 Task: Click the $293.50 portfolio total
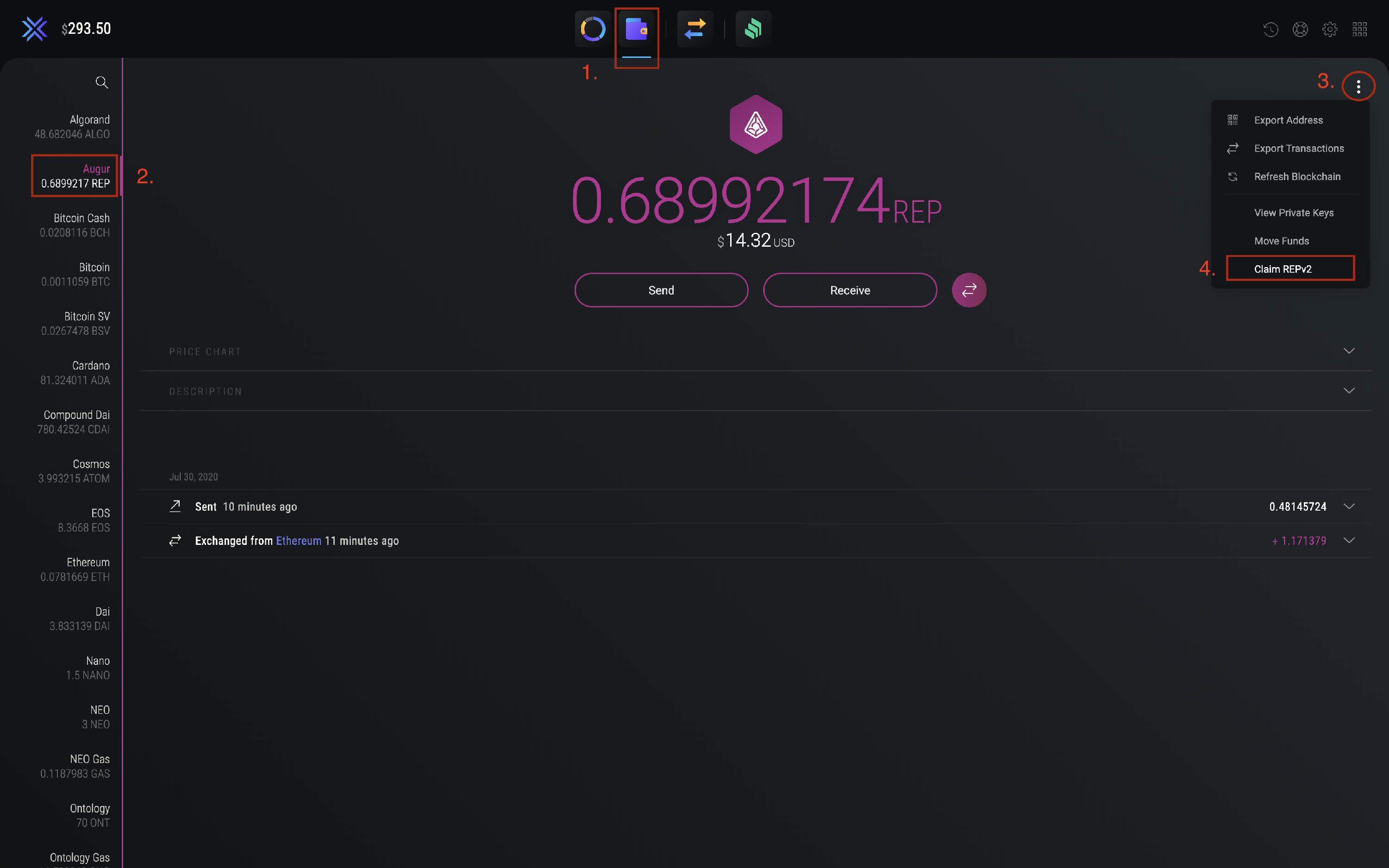pos(86,29)
